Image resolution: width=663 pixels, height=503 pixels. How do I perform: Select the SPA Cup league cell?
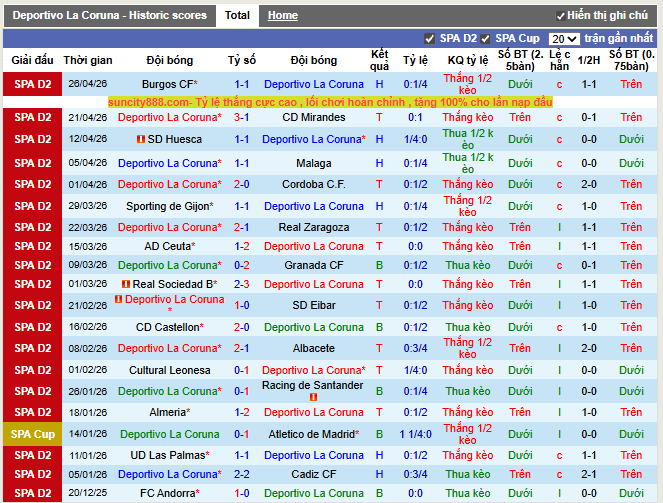(x=33, y=434)
